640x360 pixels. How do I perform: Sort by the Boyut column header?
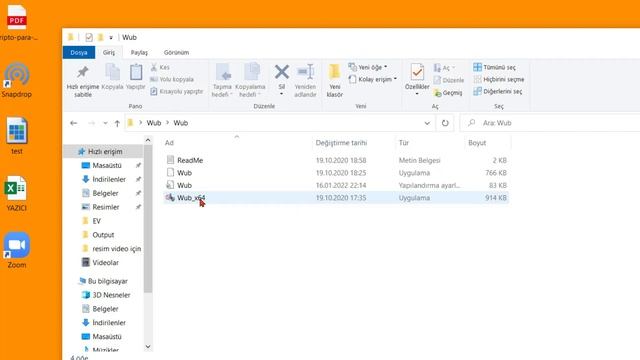tap(477, 143)
